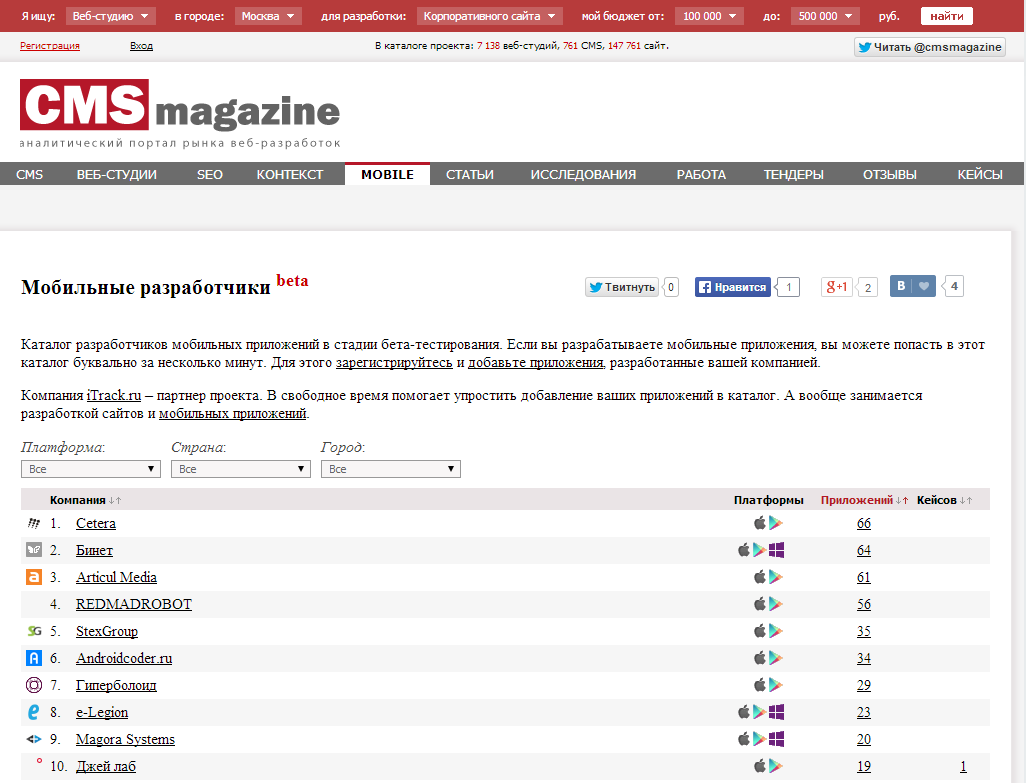Follow the Регистрация link
The height and width of the screenshot is (783, 1026).
[x=50, y=46]
